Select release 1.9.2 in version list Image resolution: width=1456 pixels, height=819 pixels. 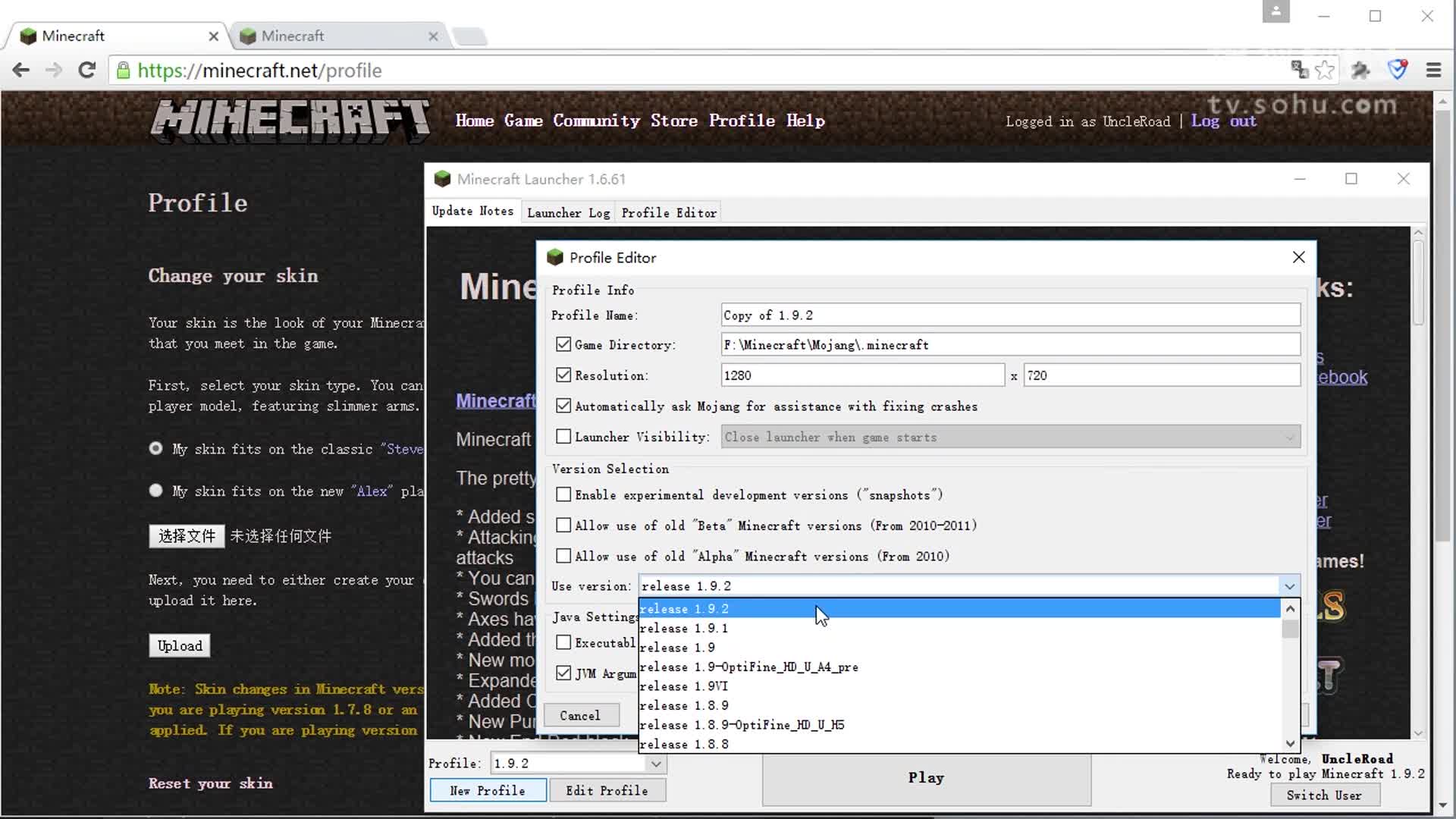pyautogui.click(x=959, y=608)
